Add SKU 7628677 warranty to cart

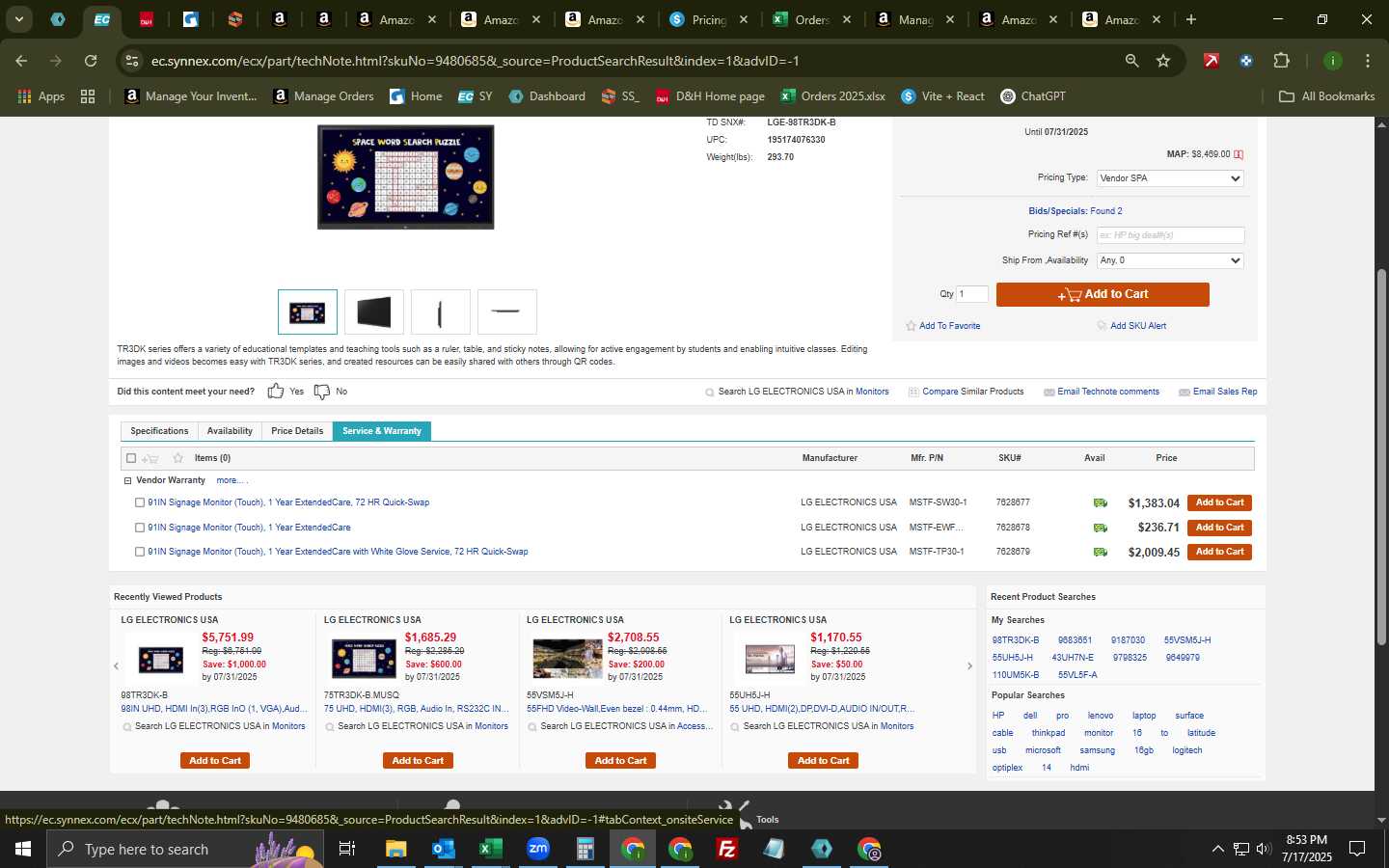(x=1219, y=502)
